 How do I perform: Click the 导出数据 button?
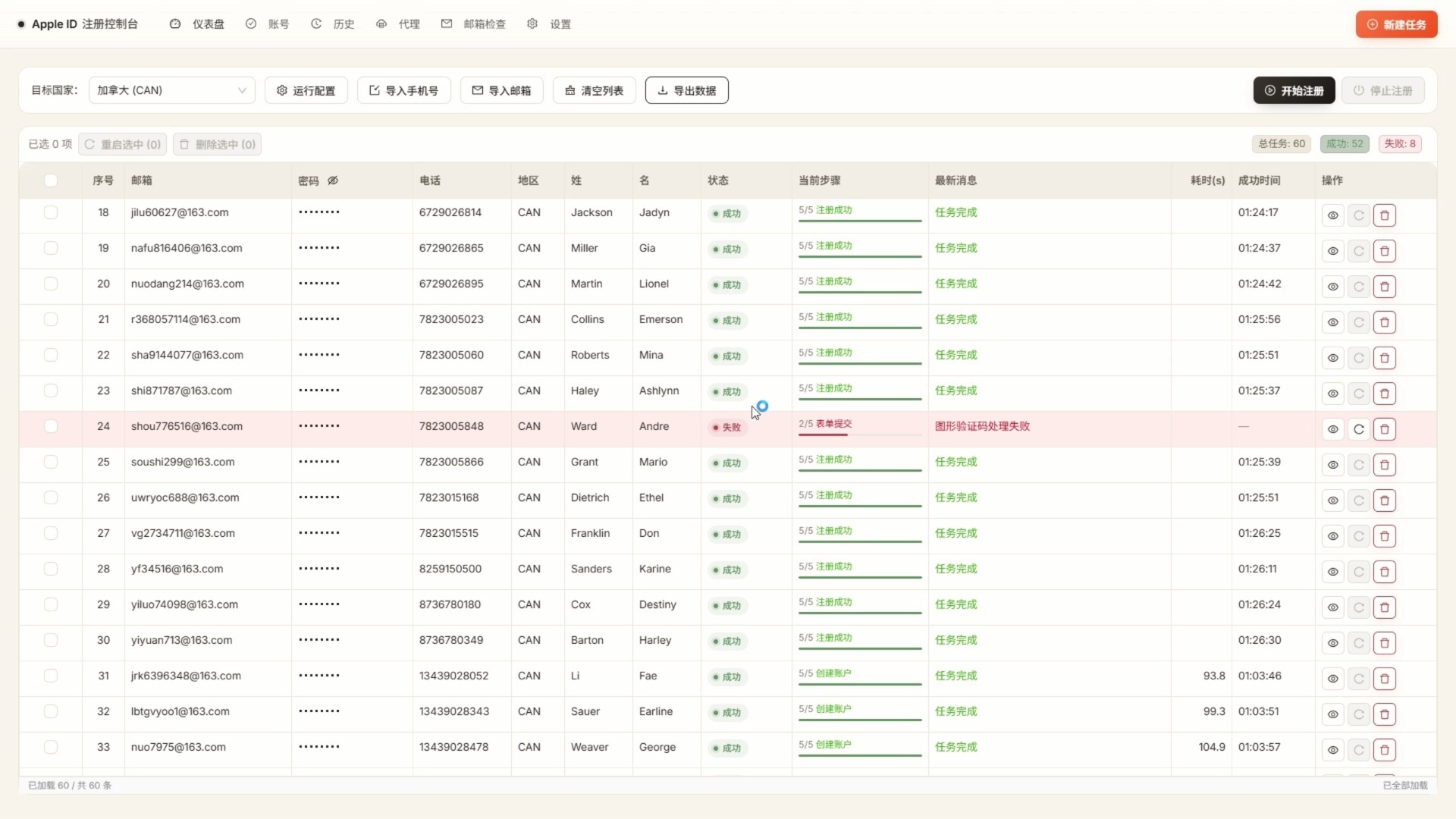click(687, 90)
